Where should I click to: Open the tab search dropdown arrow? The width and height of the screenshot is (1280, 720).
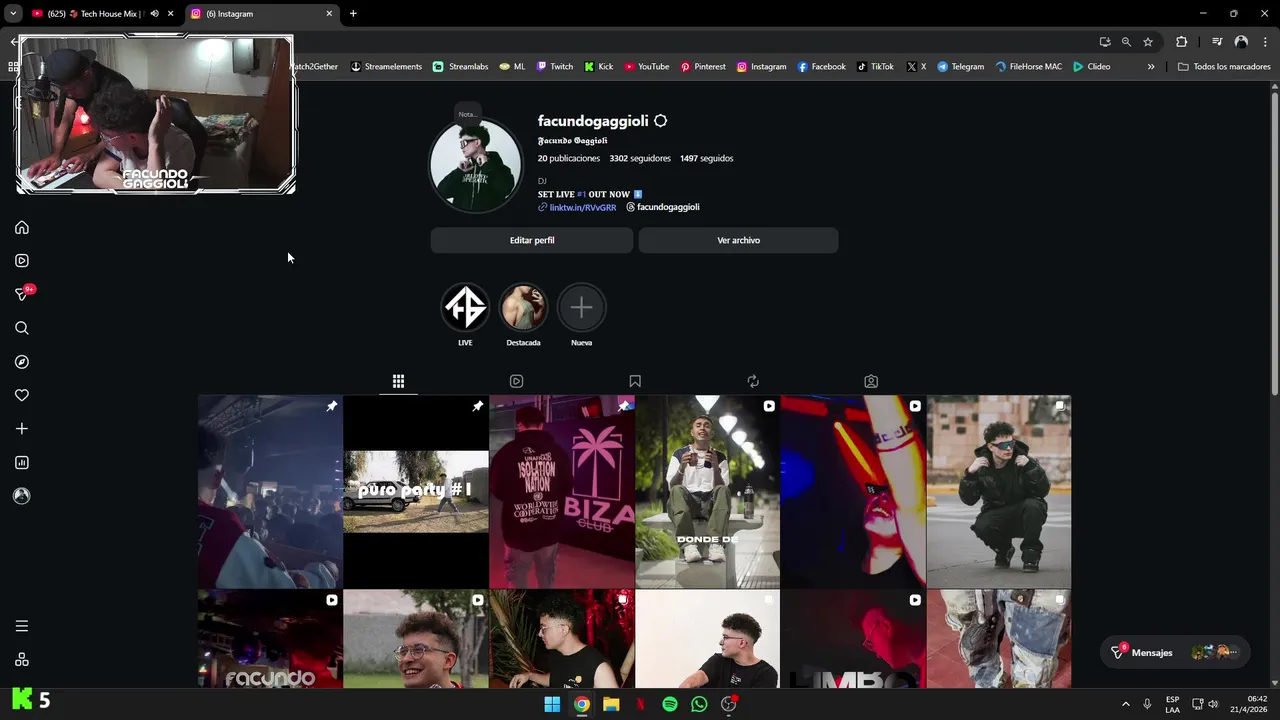(12, 14)
